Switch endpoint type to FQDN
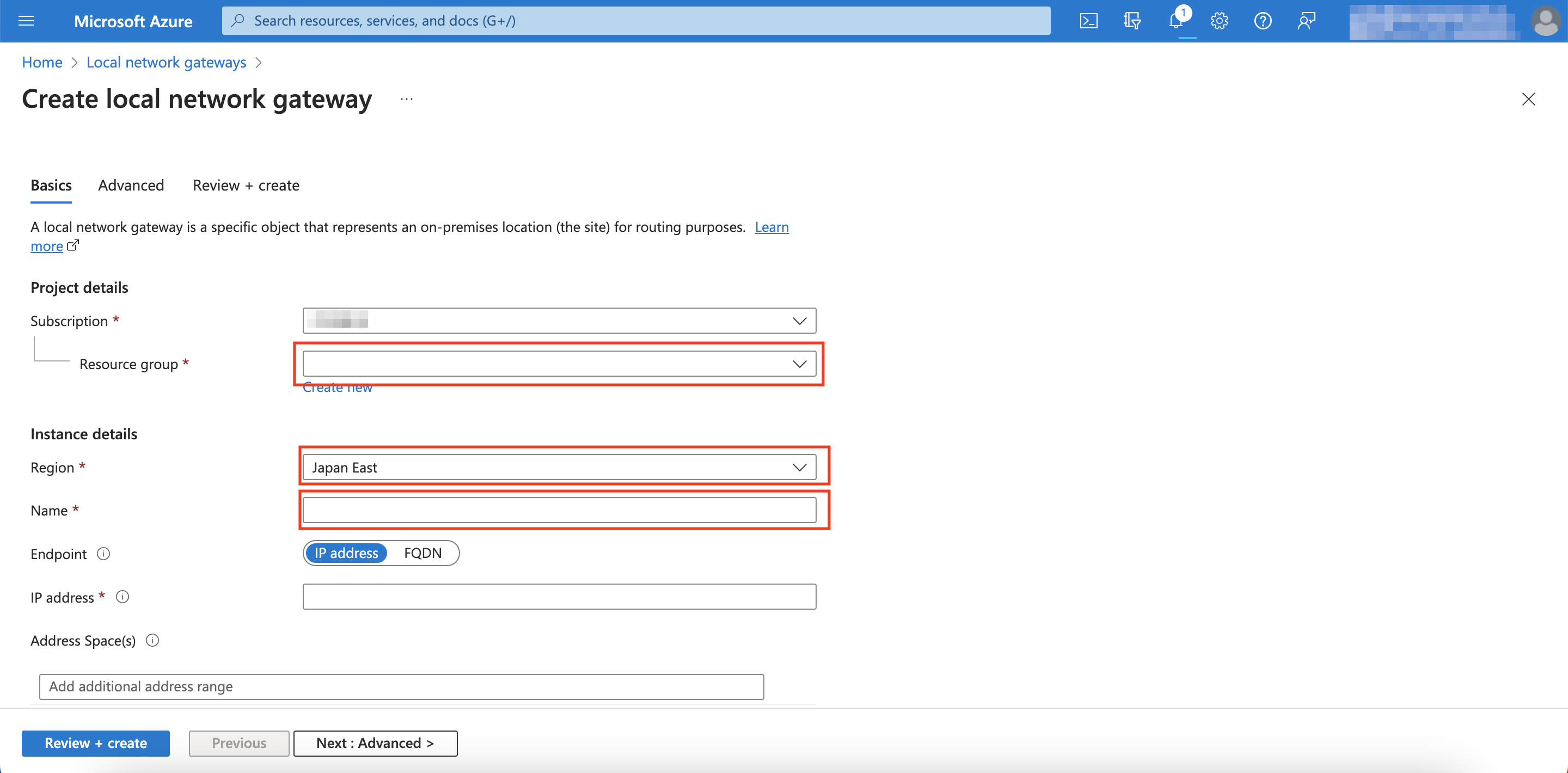 click(422, 553)
